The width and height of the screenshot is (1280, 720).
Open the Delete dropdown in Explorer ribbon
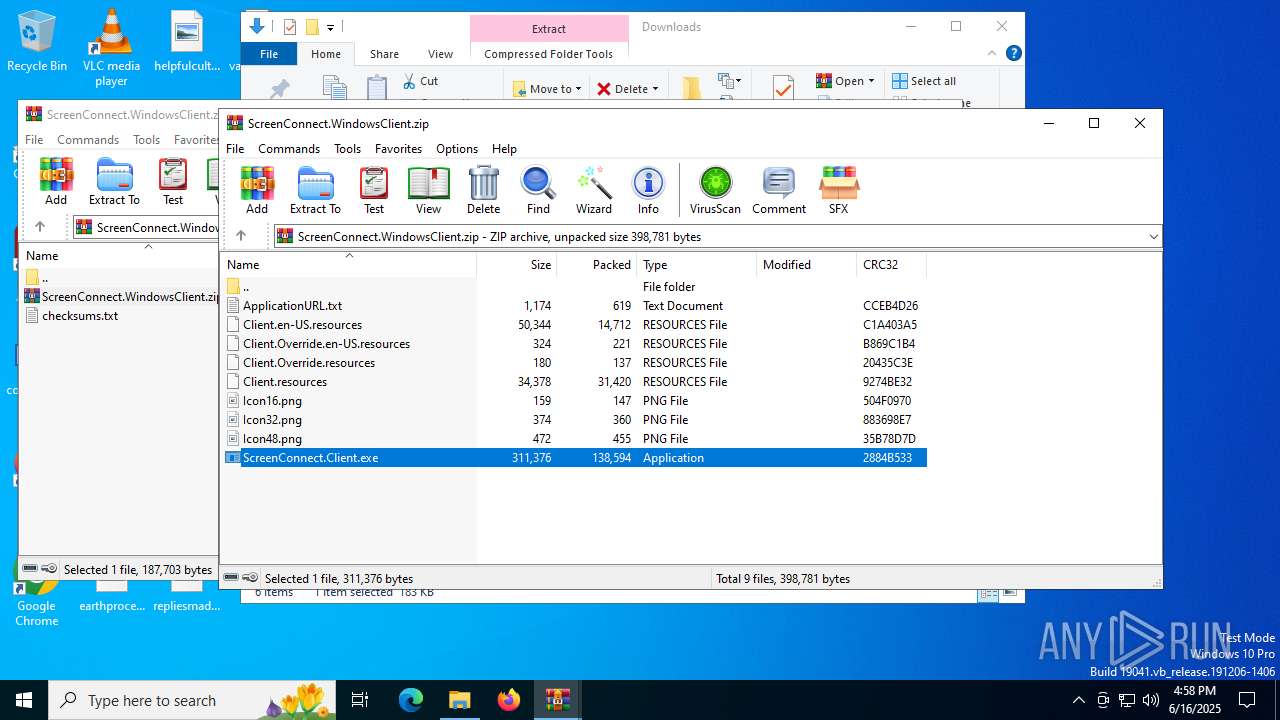628,89
